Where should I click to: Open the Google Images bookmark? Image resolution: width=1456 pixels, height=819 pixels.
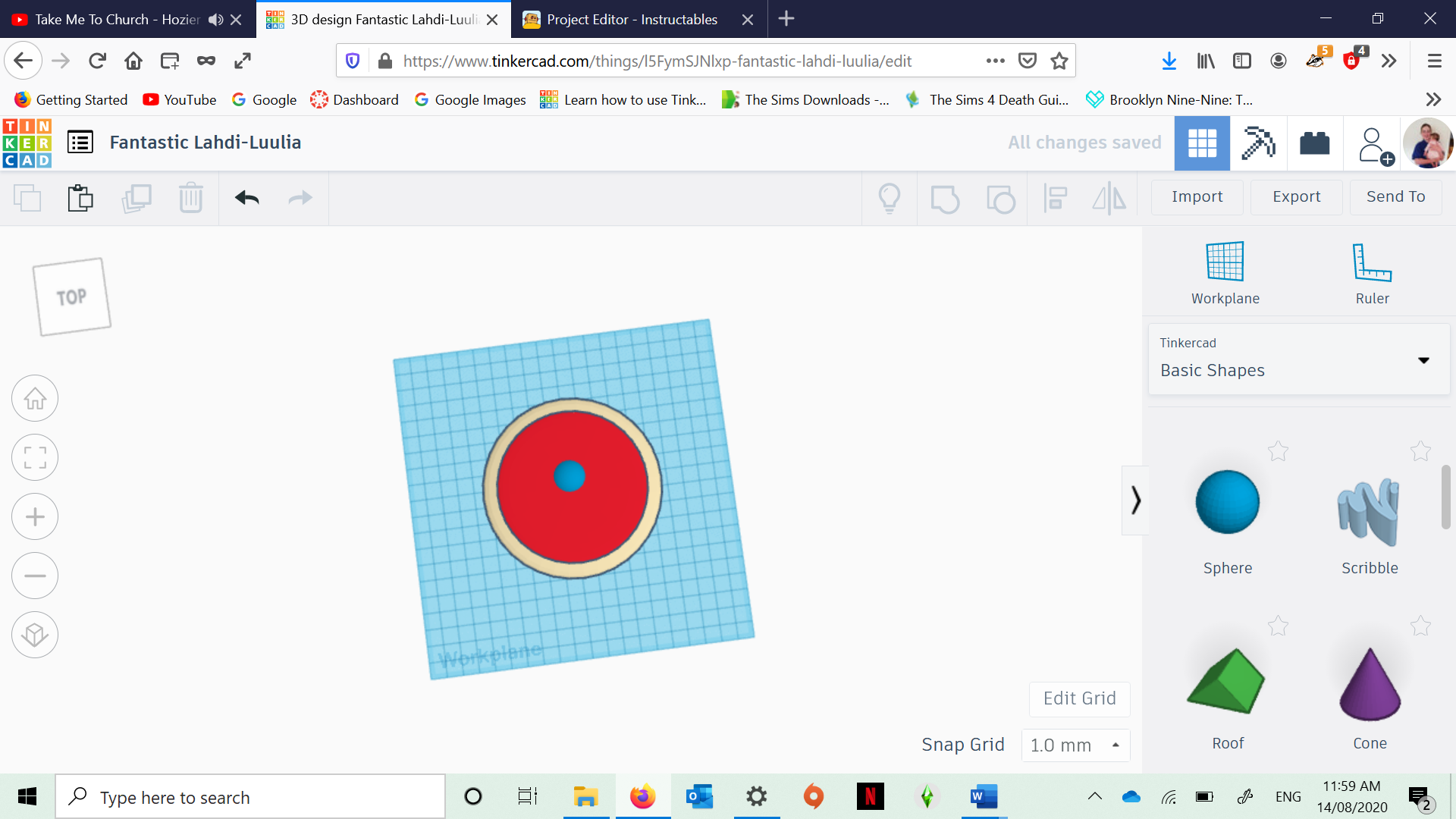470,99
